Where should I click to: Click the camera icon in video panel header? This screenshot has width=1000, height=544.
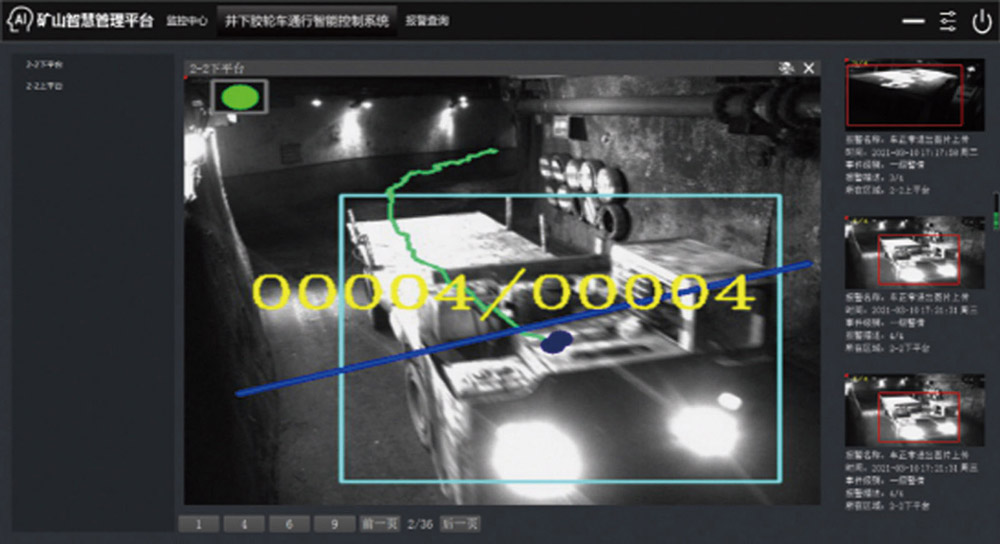point(786,68)
